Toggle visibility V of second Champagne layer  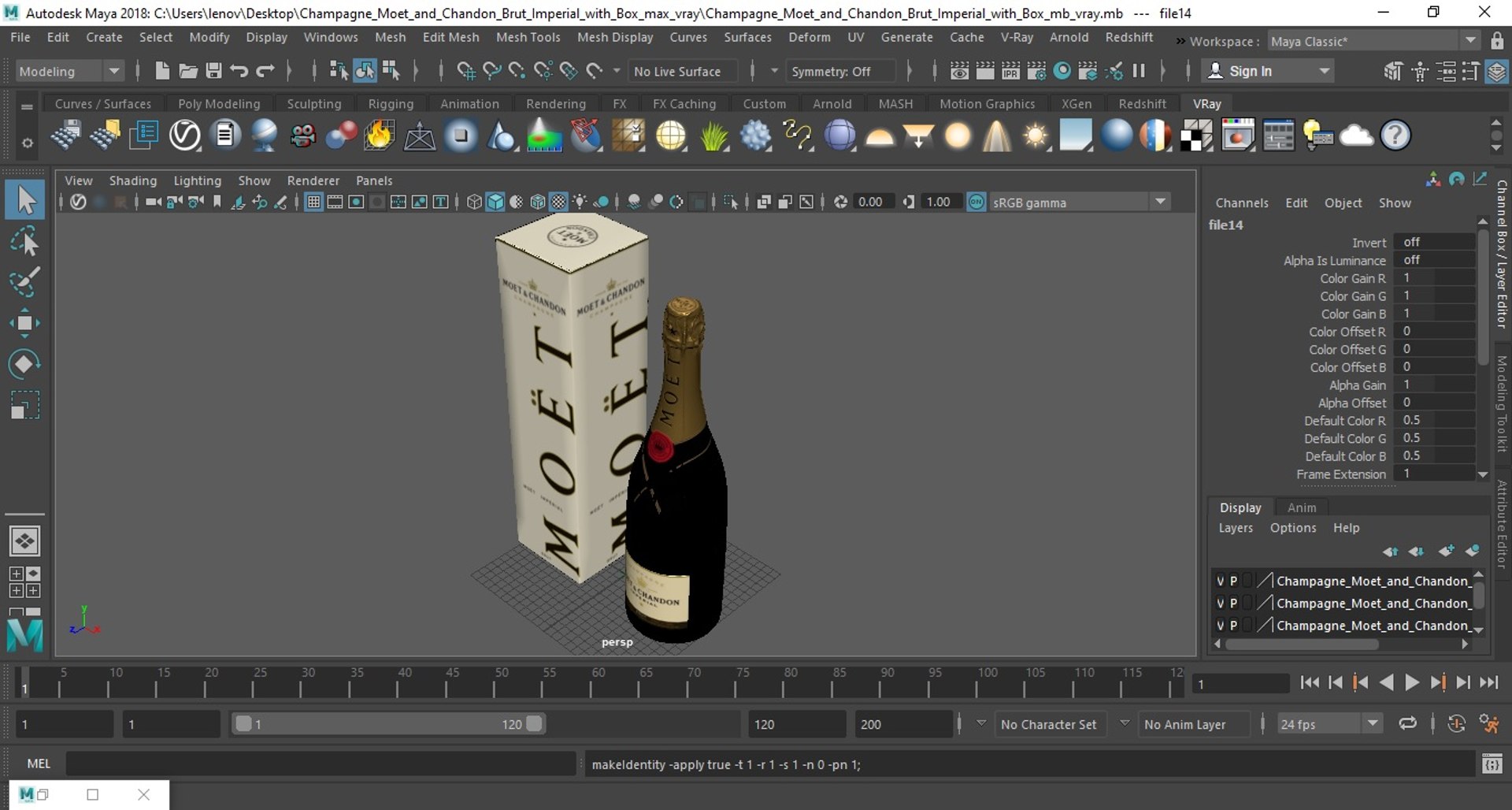tap(1221, 603)
